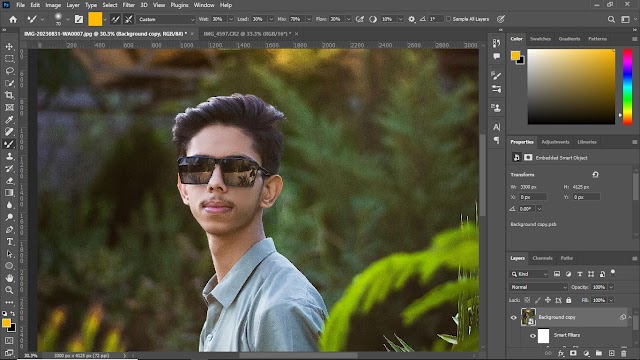Open the Brush Settings panel icon
The height and width of the screenshot is (360, 640).
(x=496, y=76)
